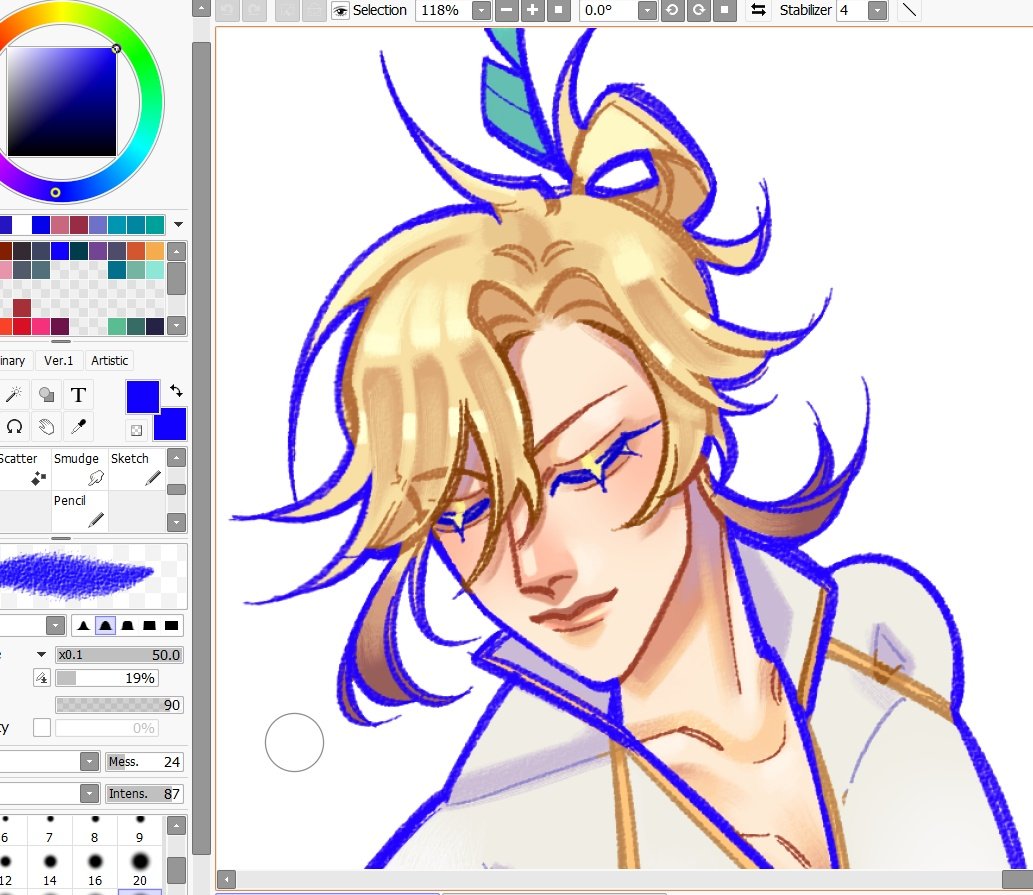The image size is (1033, 895).
Task: Pick brush size 7 preset
Action: pyautogui.click(x=49, y=830)
